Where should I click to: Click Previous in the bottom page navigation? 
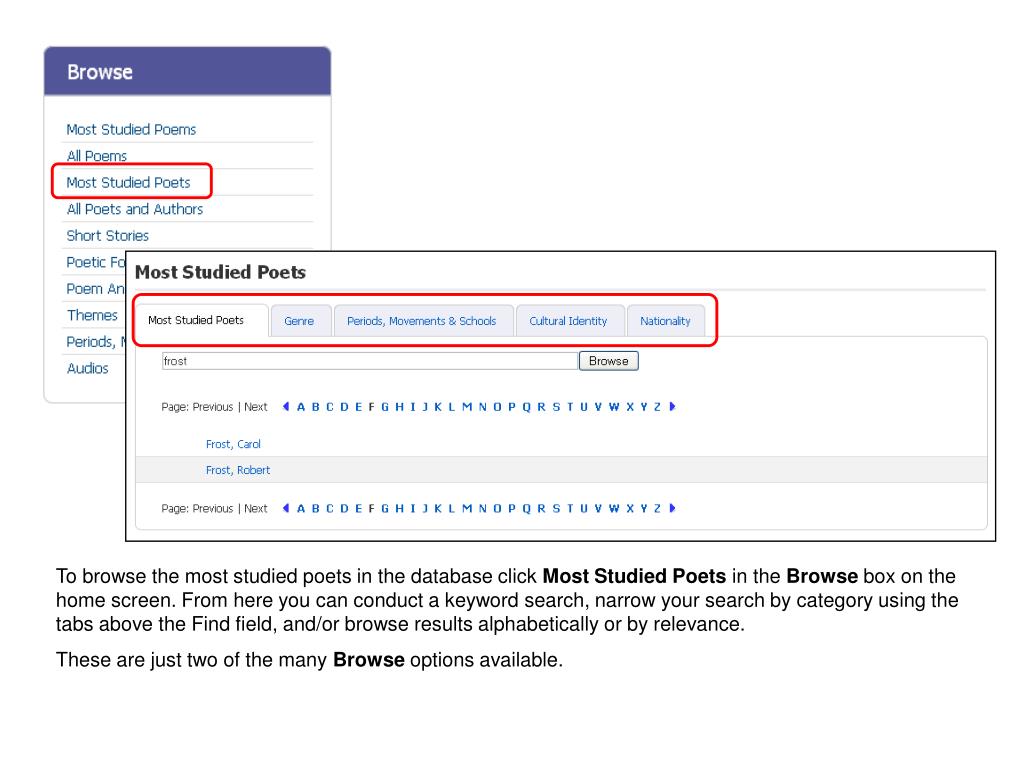coord(213,509)
